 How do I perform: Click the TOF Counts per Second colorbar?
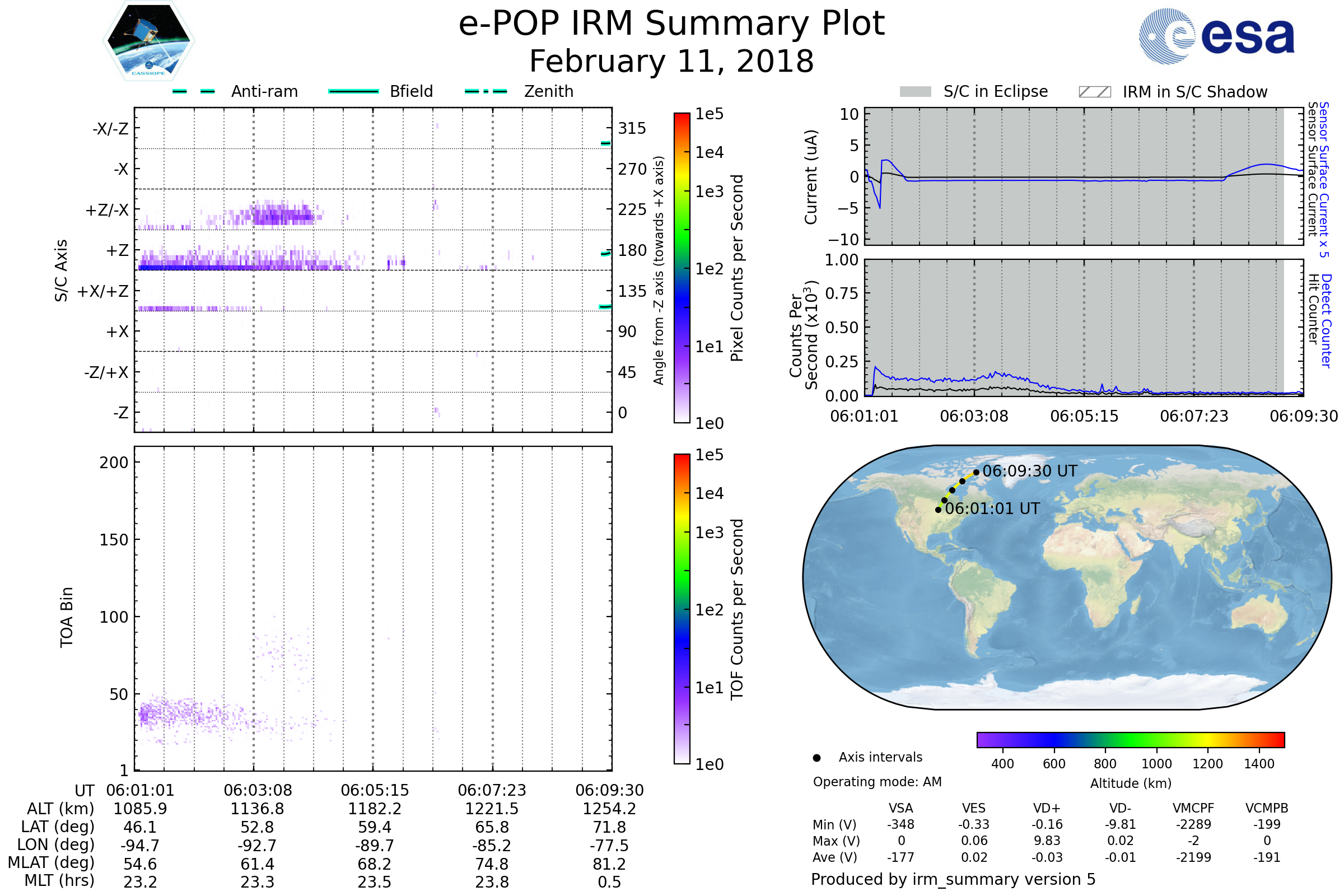tap(682, 609)
